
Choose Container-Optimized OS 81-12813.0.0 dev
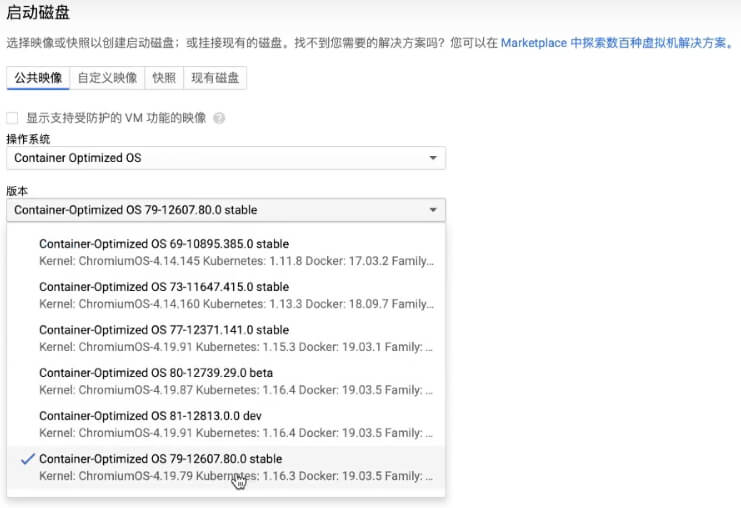[226, 424]
